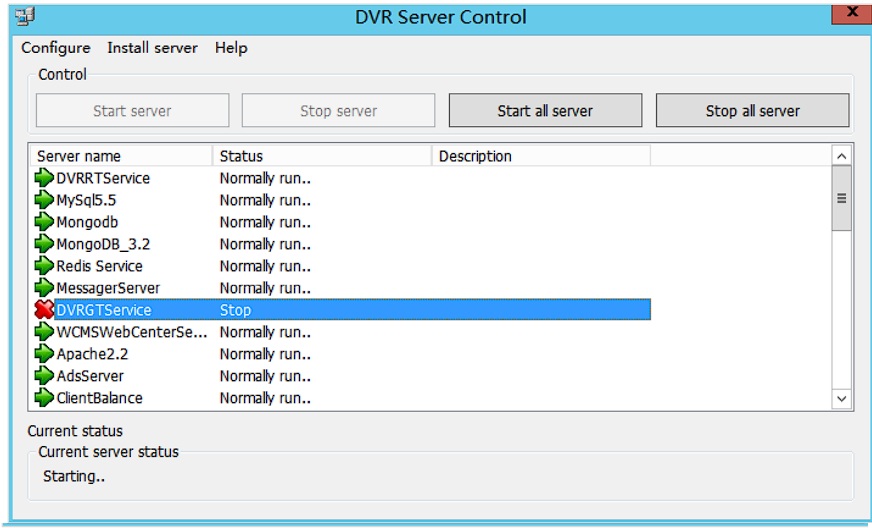872x528 pixels.
Task: Click green arrow icon beside MessagerServer
Action: click(44, 288)
